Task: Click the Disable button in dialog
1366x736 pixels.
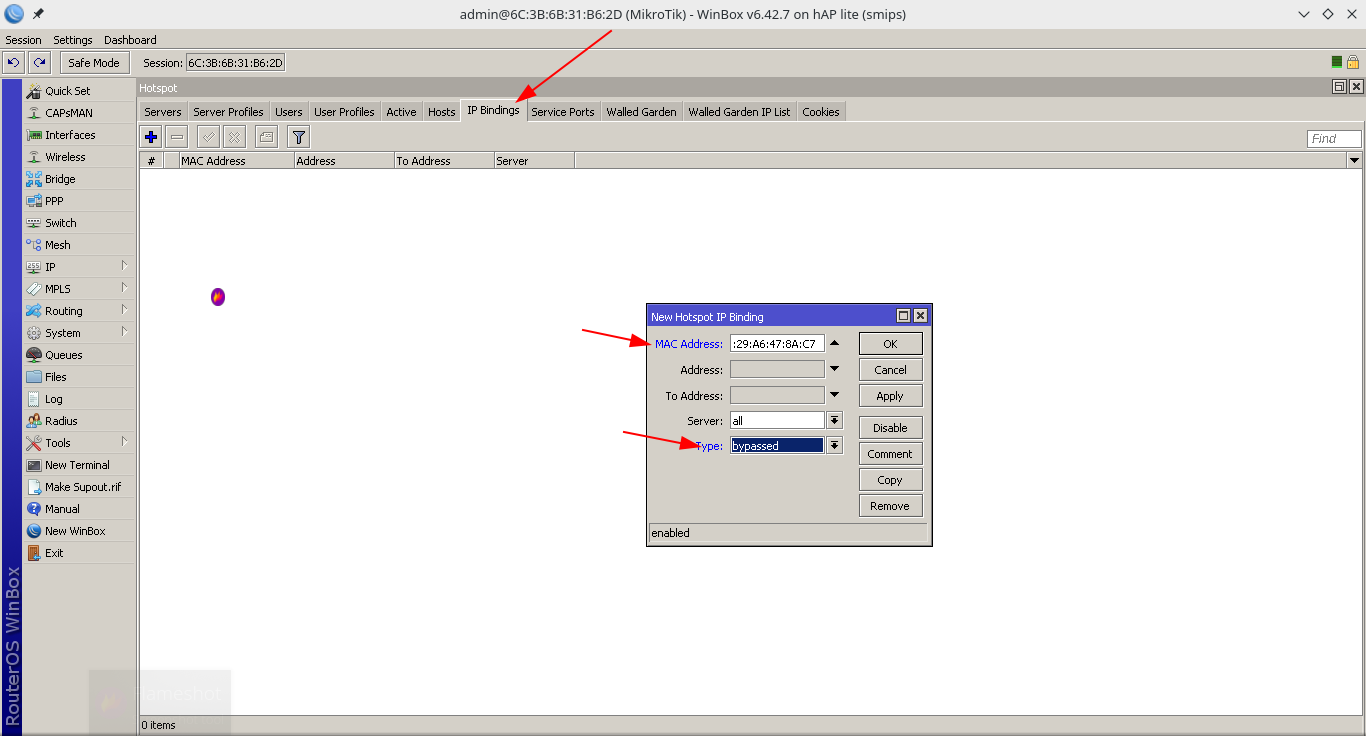Action: 890,428
